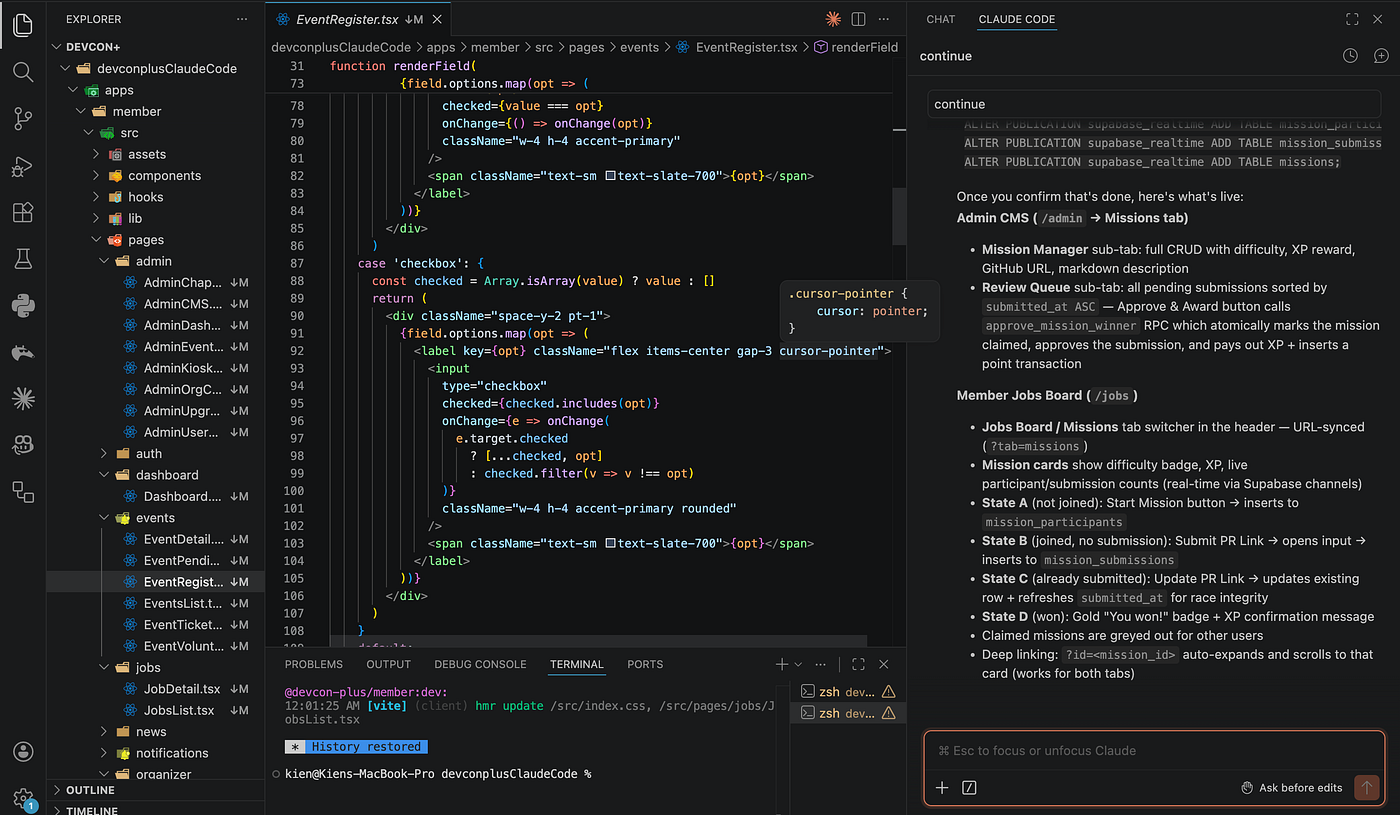Click orange Claude icon in editor toolbar

click(x=833, y=19)
